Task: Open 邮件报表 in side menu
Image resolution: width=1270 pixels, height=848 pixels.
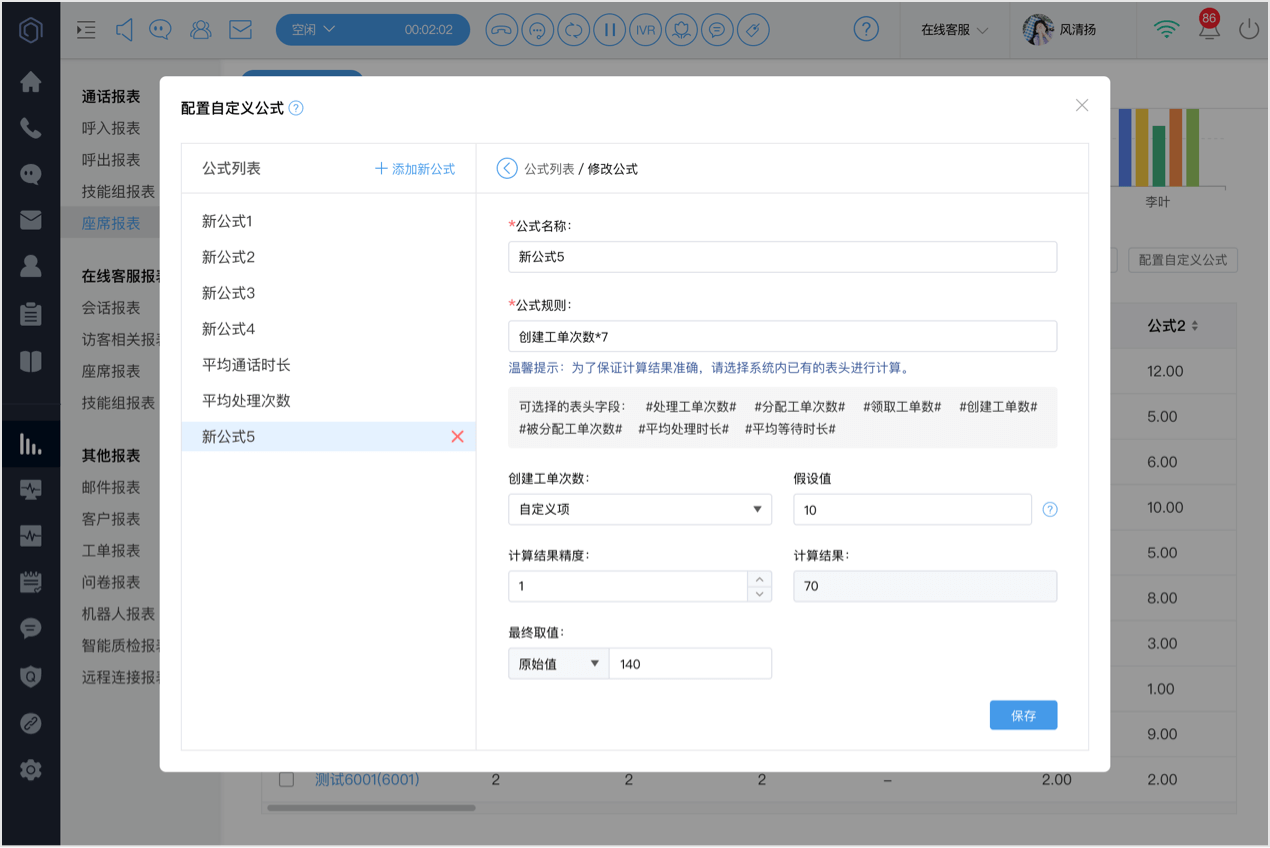Action: (x=111, y=487)
